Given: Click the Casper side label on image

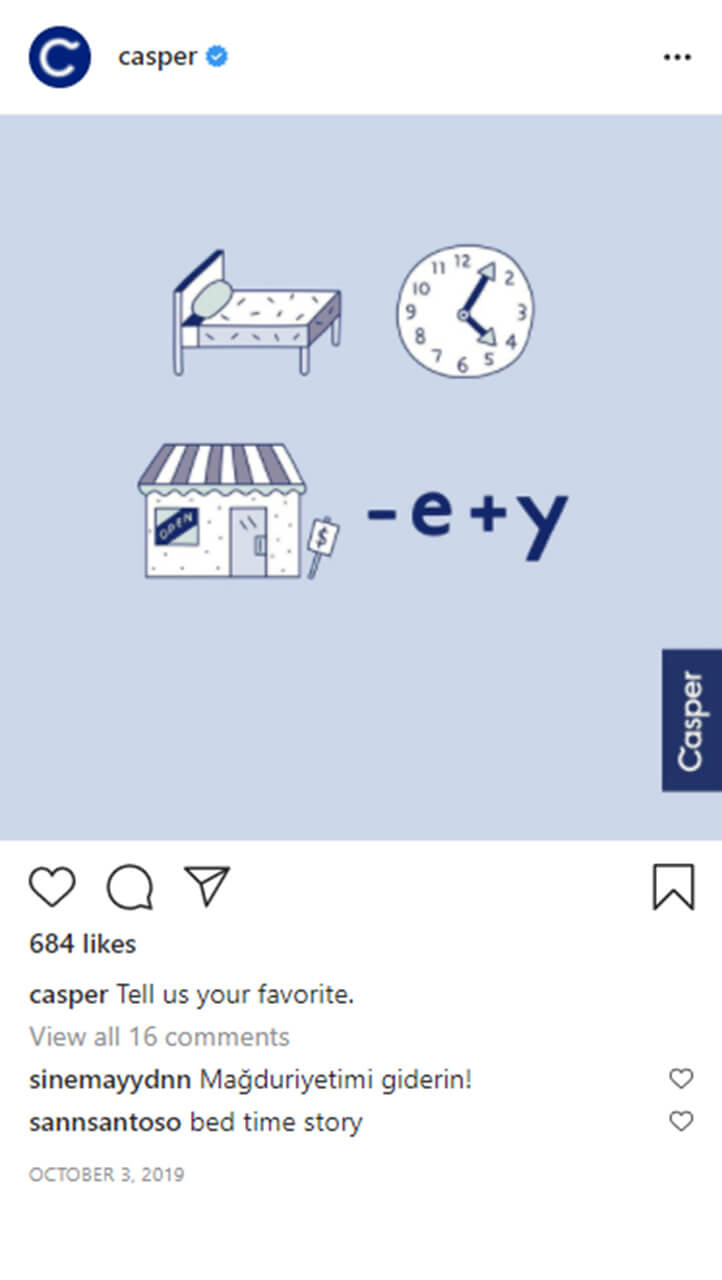Looking at the screenshot, I should [692, 720].
